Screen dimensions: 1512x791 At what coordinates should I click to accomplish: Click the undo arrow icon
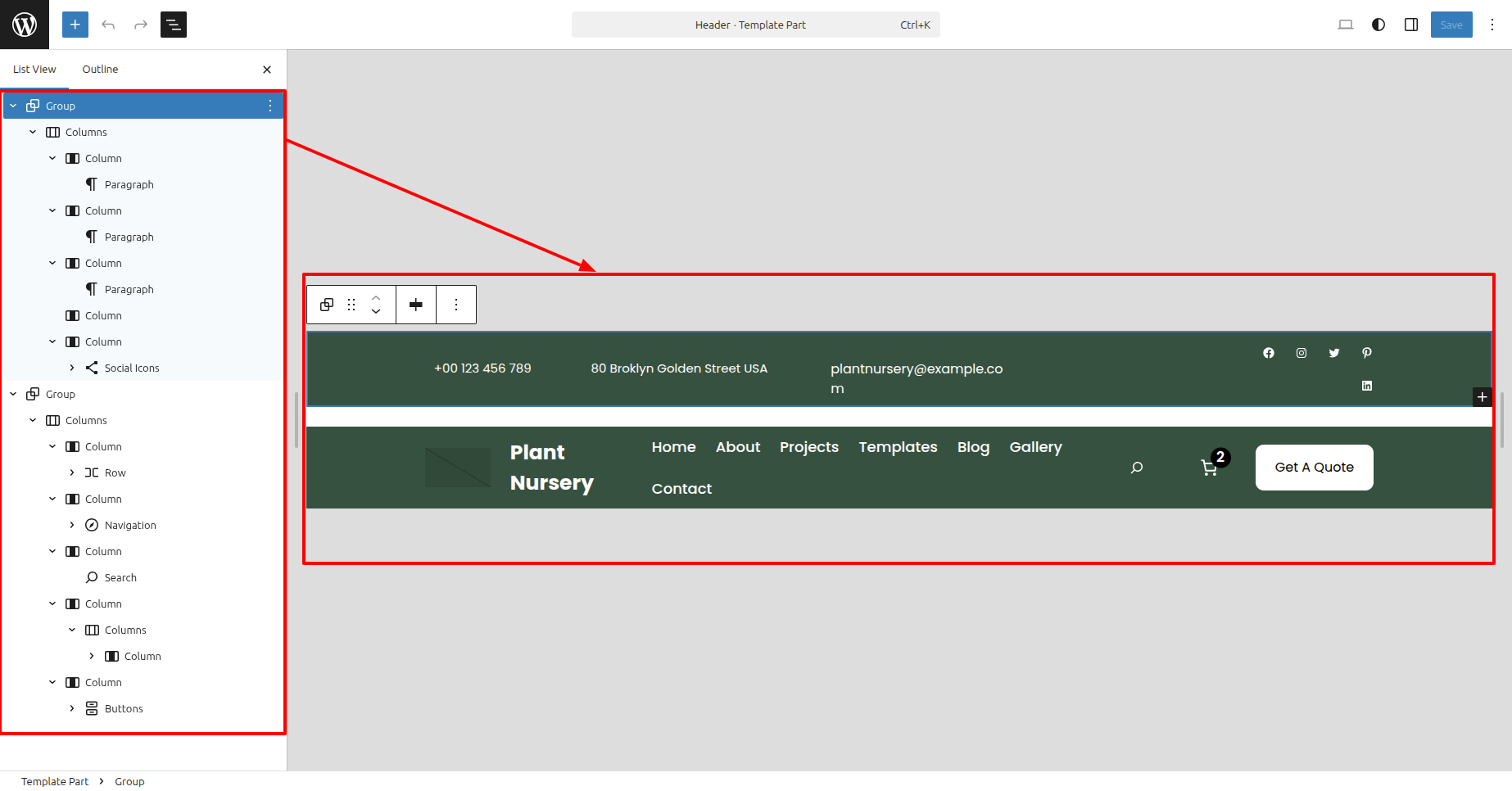pos(108,25)
